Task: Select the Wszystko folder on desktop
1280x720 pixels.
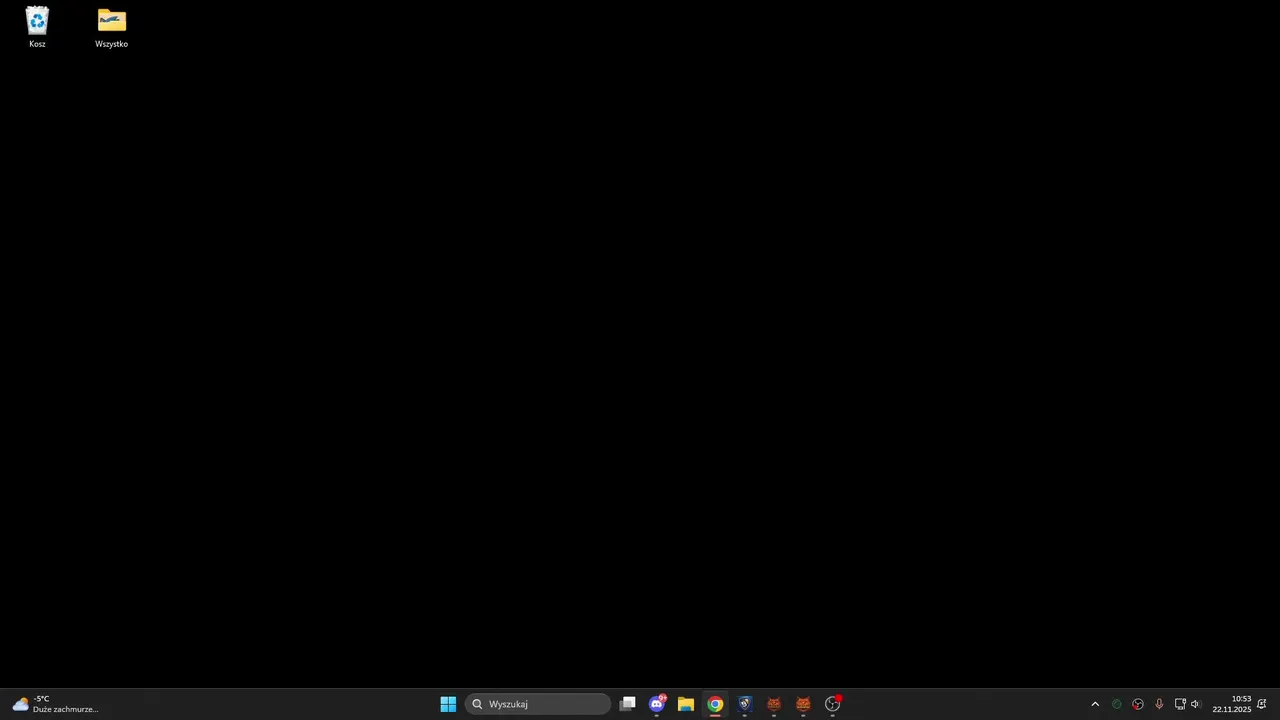Action: coord(111,27)
